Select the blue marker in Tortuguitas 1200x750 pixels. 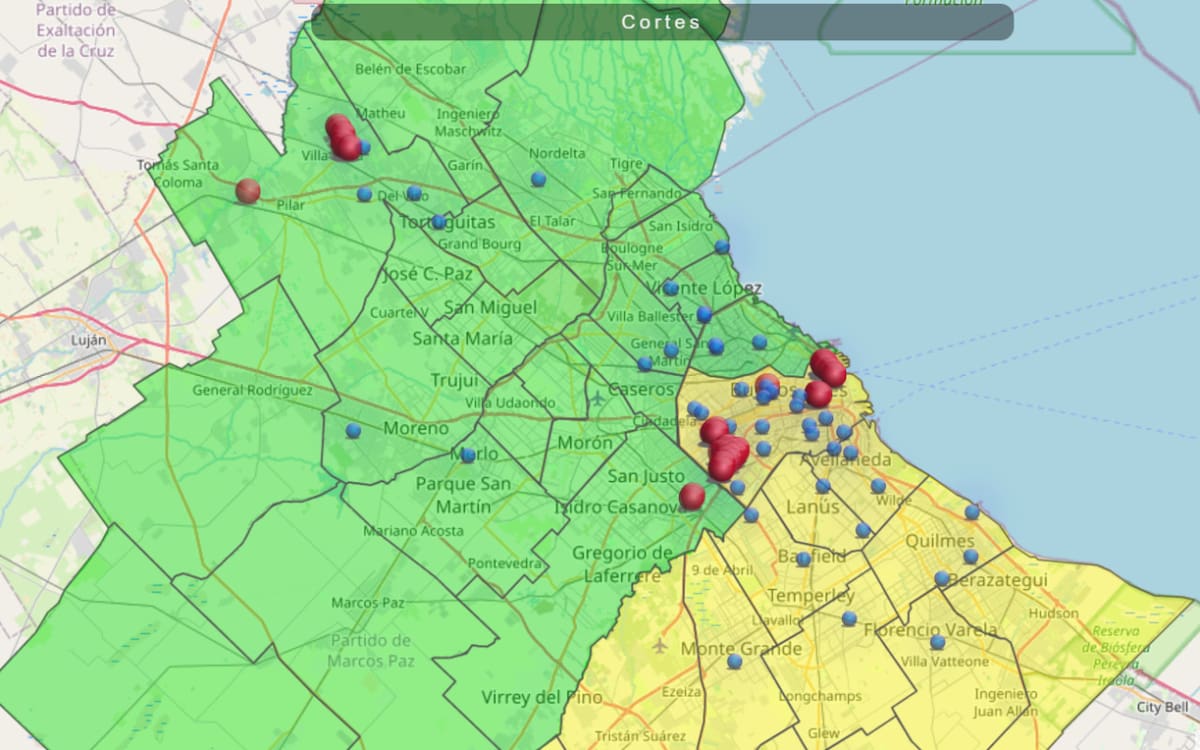pos(439,221)
